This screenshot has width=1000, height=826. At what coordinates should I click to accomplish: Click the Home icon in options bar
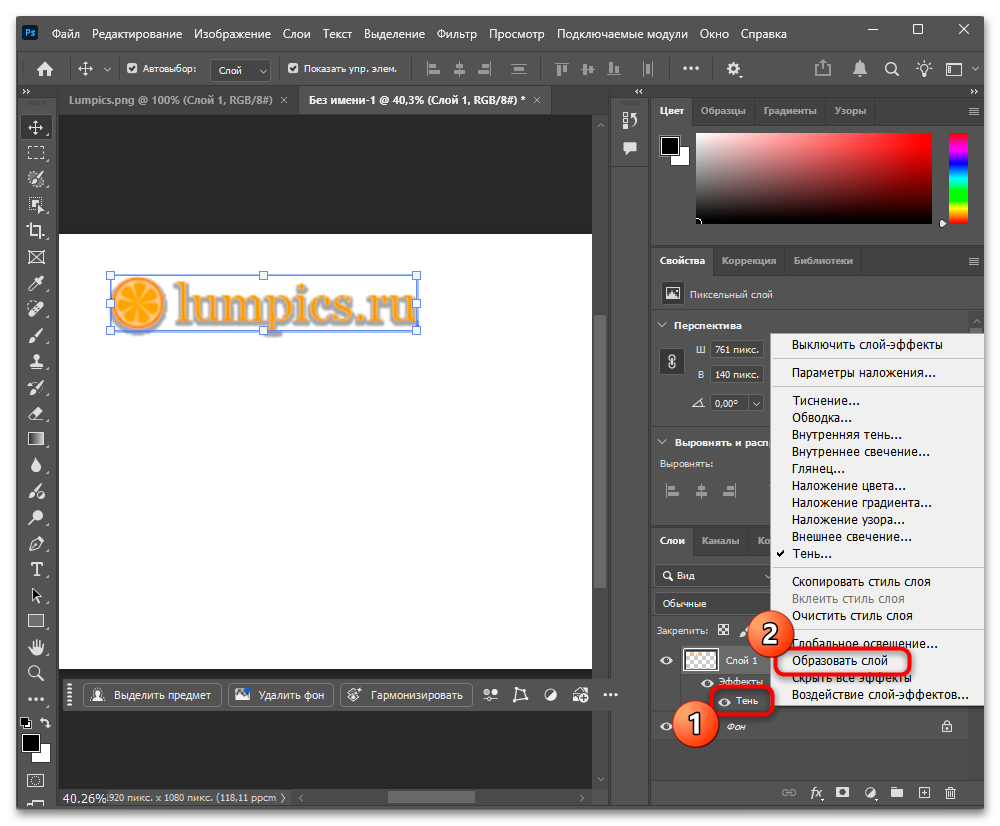pos(45,69)
